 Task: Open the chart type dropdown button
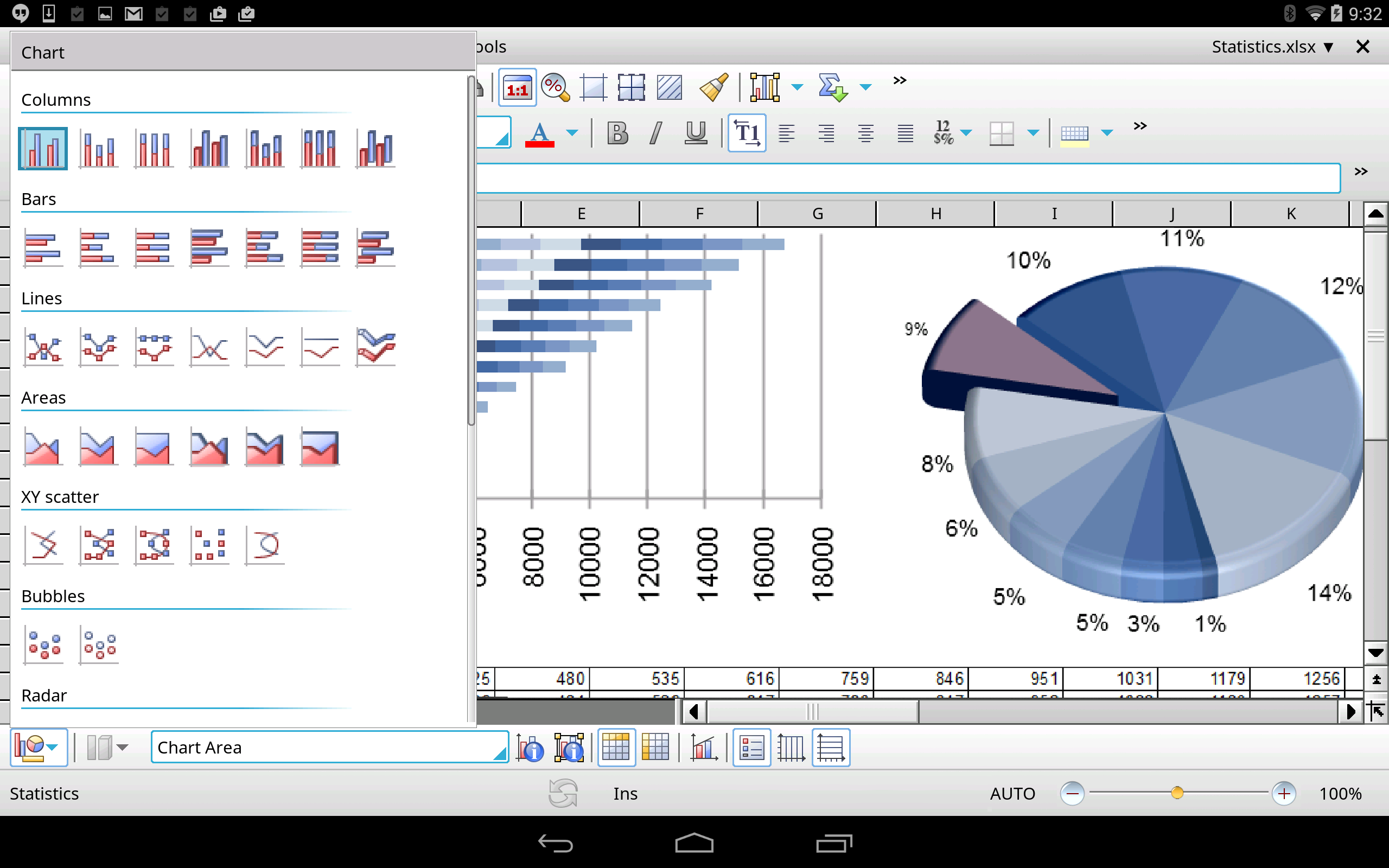point(38,748)
